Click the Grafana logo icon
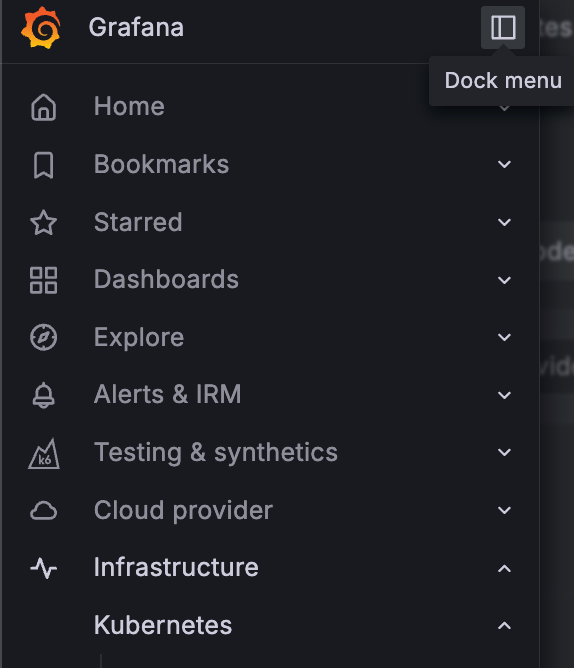This screenshot has height=668, width=574. (x=40, y=28)
